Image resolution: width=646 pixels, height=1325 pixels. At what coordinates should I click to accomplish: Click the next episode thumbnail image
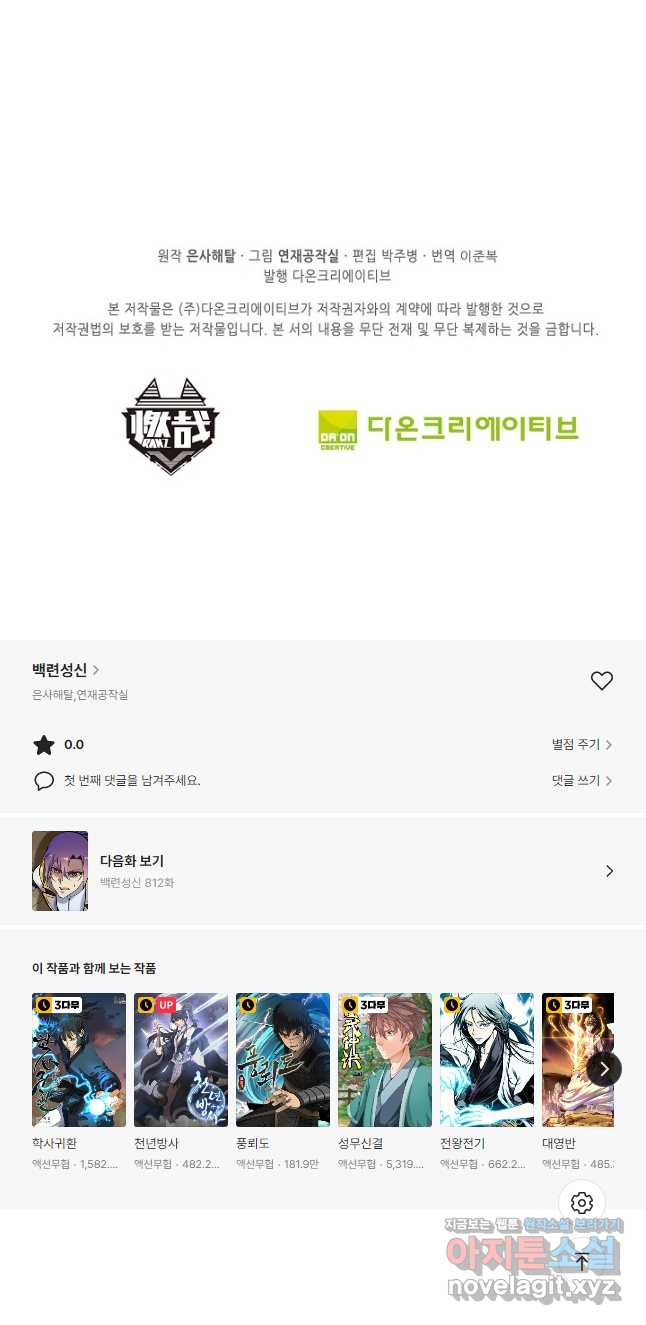click(x=60, y=871)
